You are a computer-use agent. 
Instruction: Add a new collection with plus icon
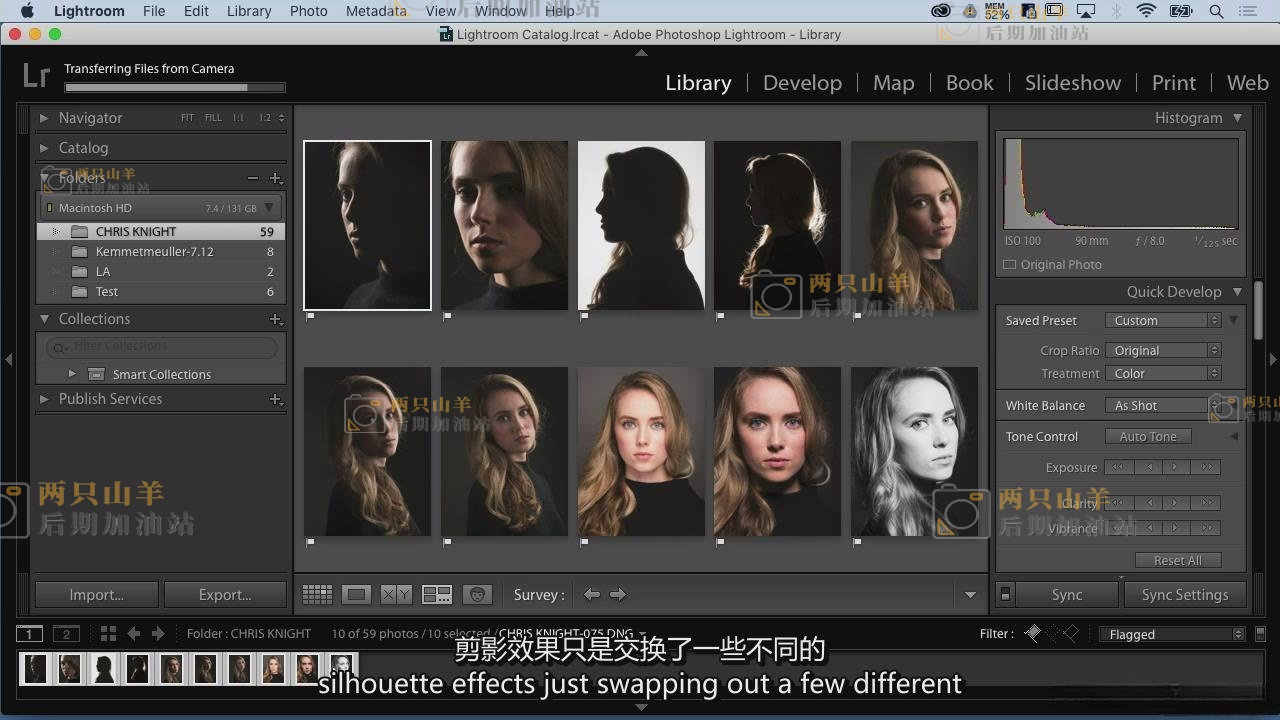tap(276, 319)
